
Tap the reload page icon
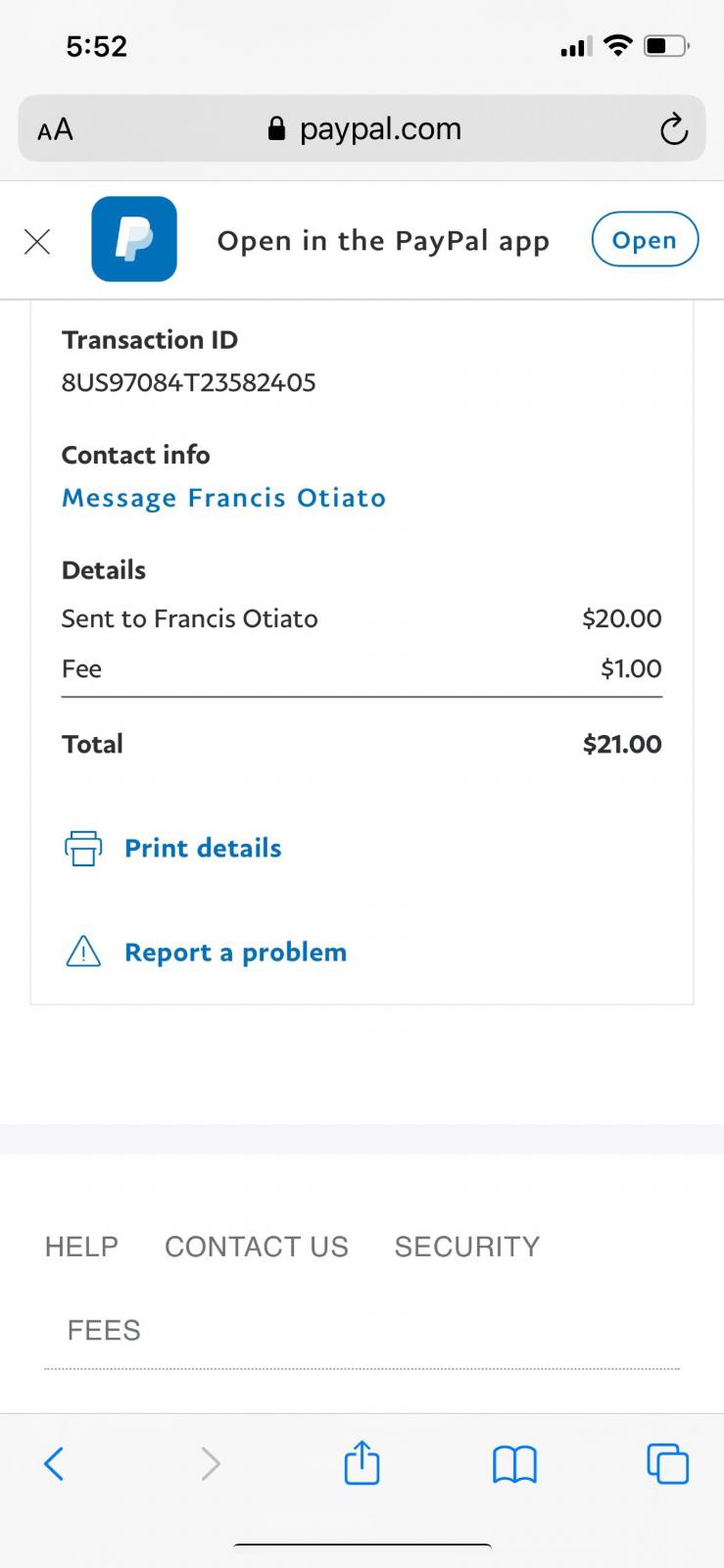[673, 129]
